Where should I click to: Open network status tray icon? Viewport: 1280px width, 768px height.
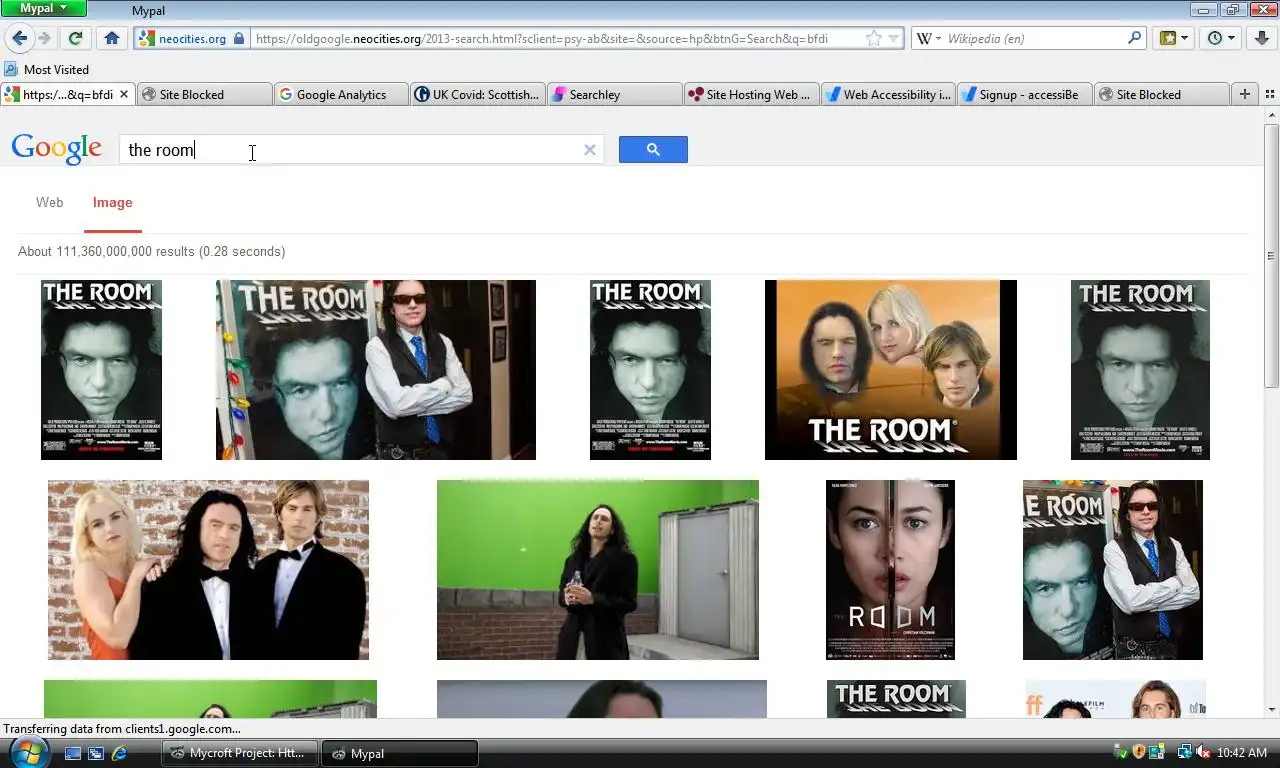[1184, 753]
